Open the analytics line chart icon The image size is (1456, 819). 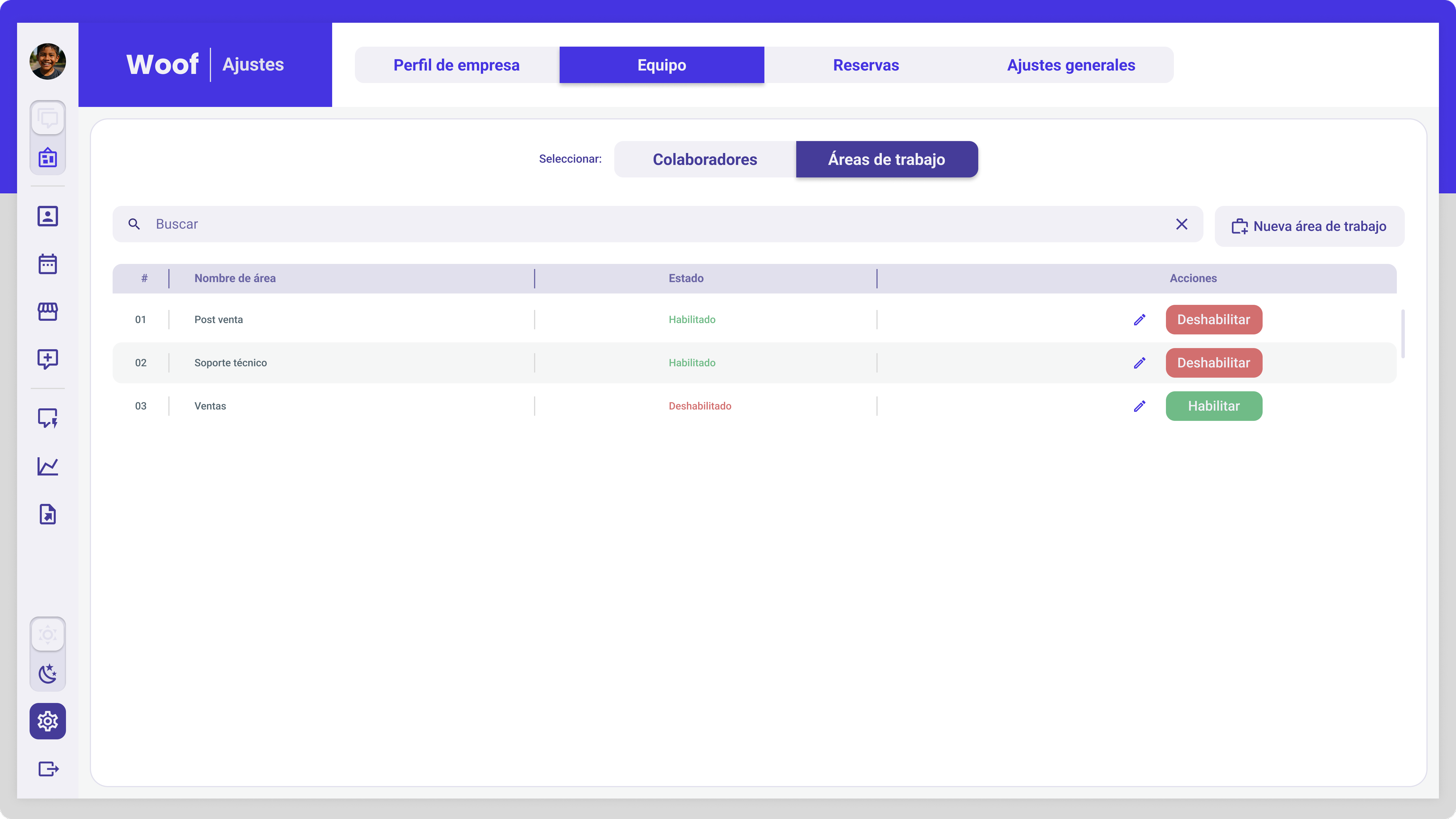47,466
